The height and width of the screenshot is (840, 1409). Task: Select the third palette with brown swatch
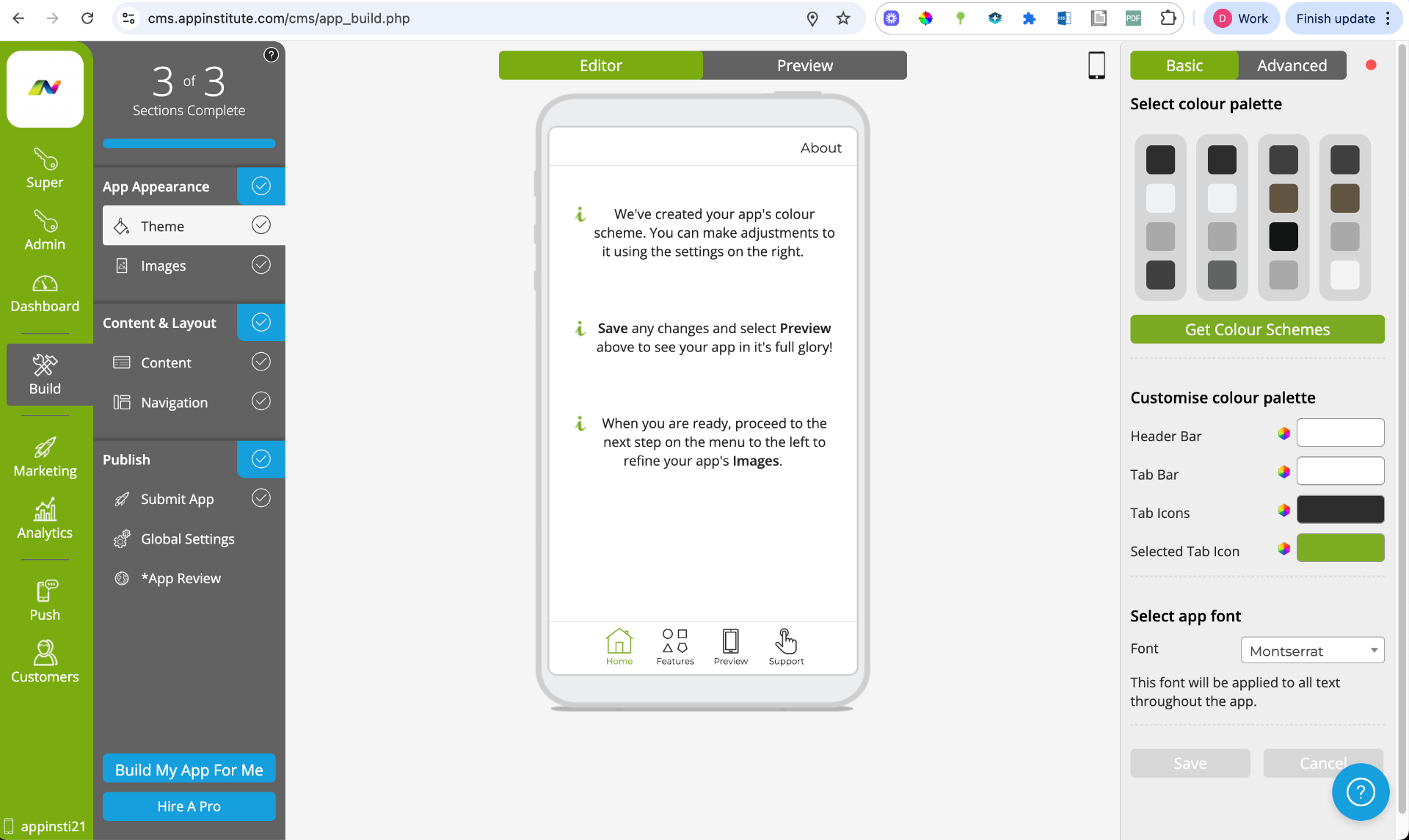point(1284,217)
